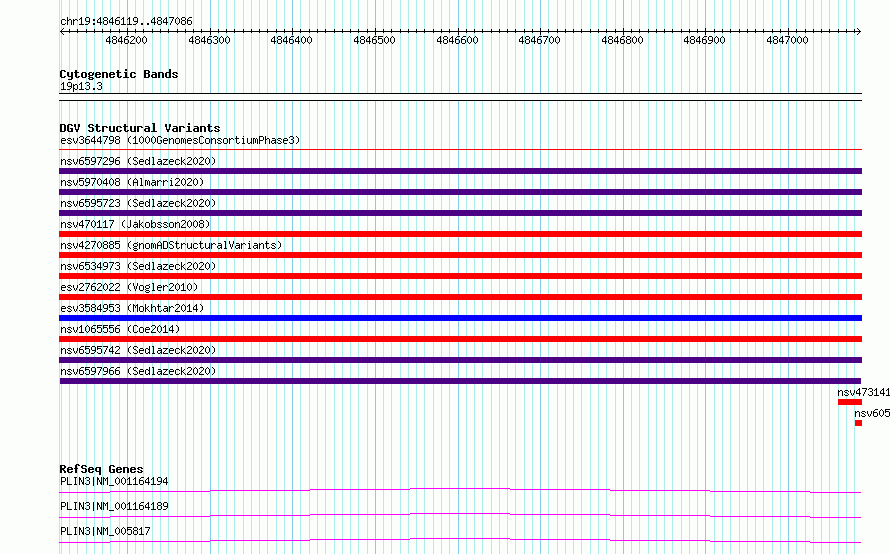Click variant label nsv5970408 (Almarri2020)
The width and height of the screenshot is (890, 554).
[x=132, y=182]
